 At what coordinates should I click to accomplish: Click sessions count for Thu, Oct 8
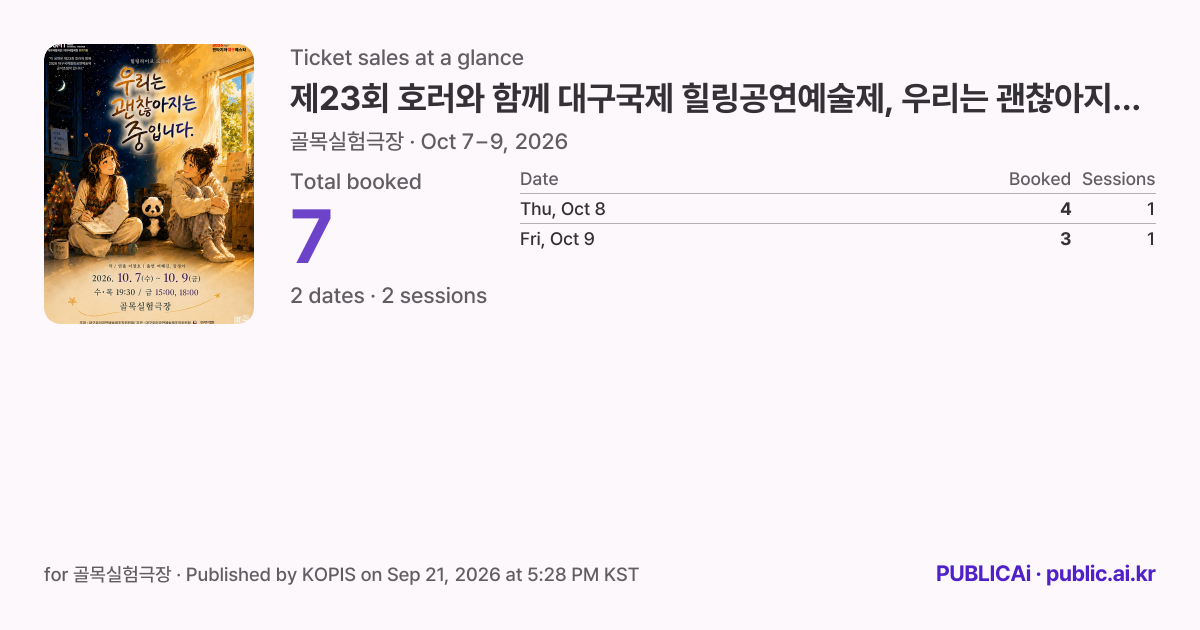click(x=1151, y=209)
